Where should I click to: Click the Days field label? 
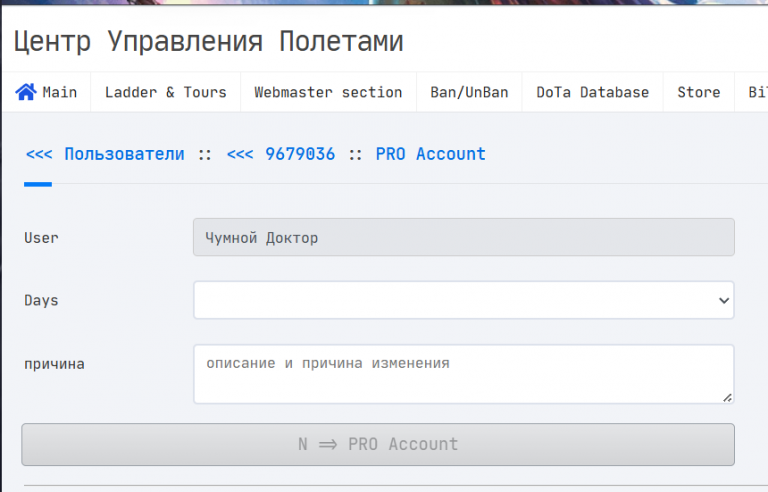pos(41,300)
